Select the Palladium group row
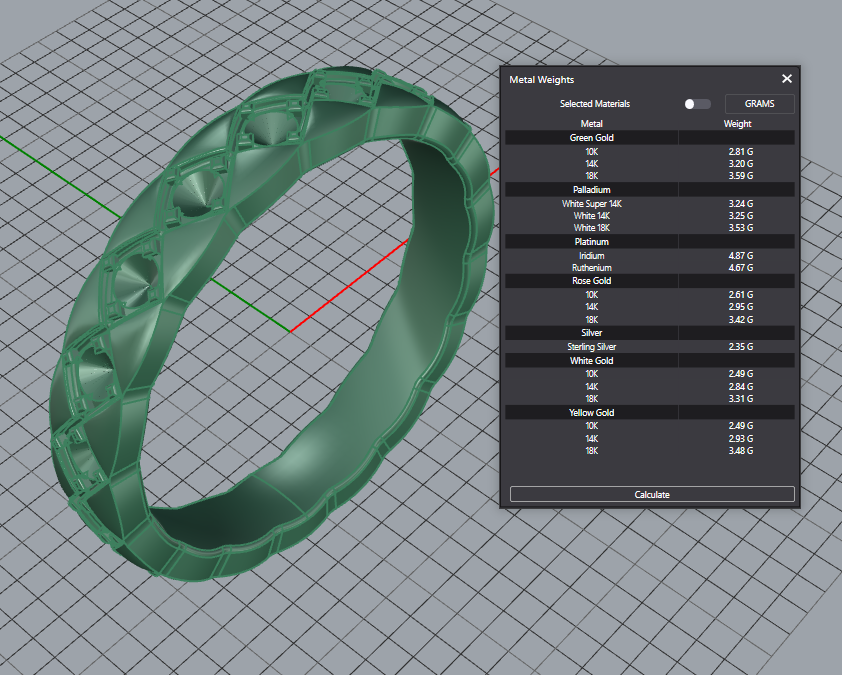This screenshot has width=842, height=675. (591, 190)
